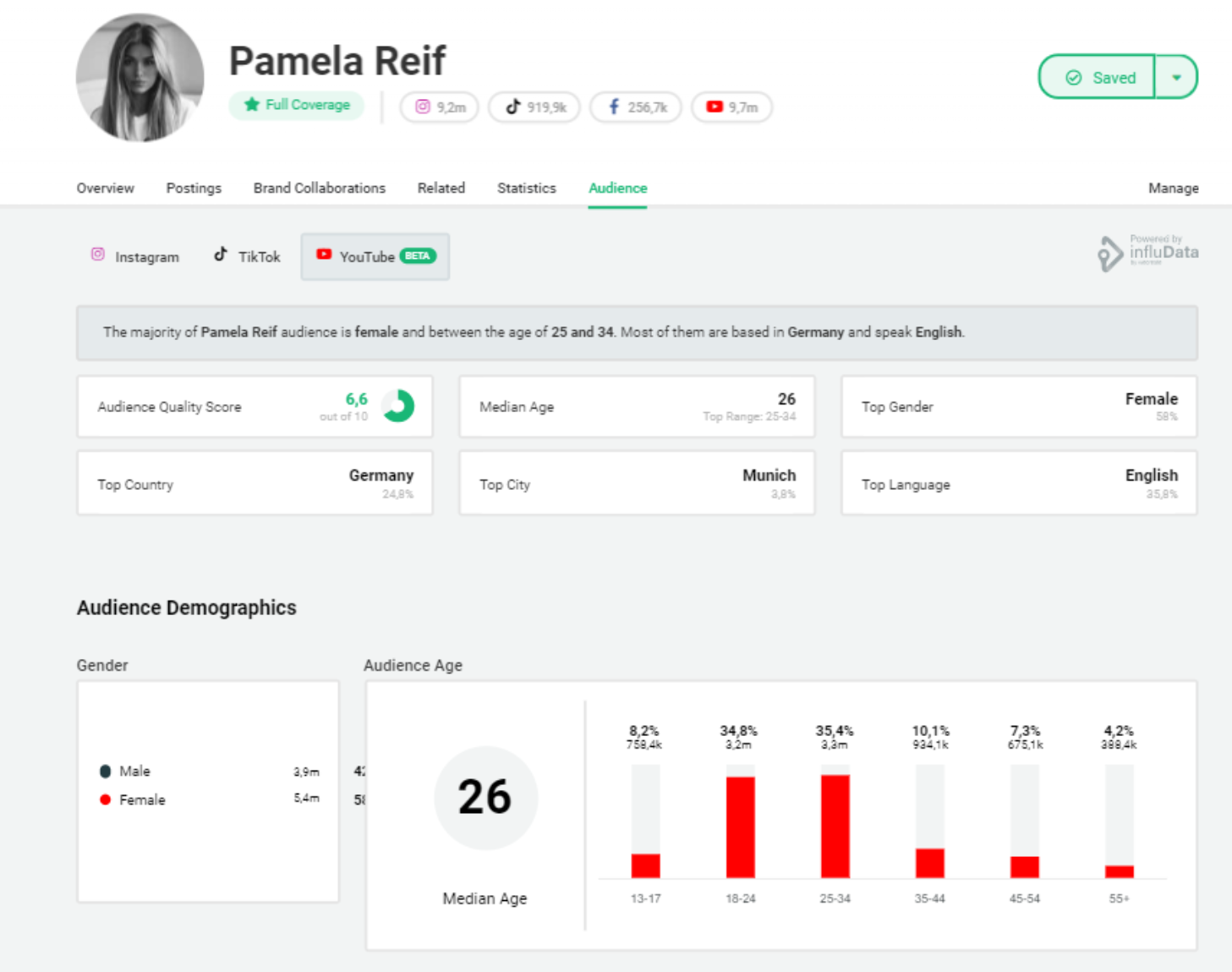Click Pamela Reif's profile photo

coord(140,77)
